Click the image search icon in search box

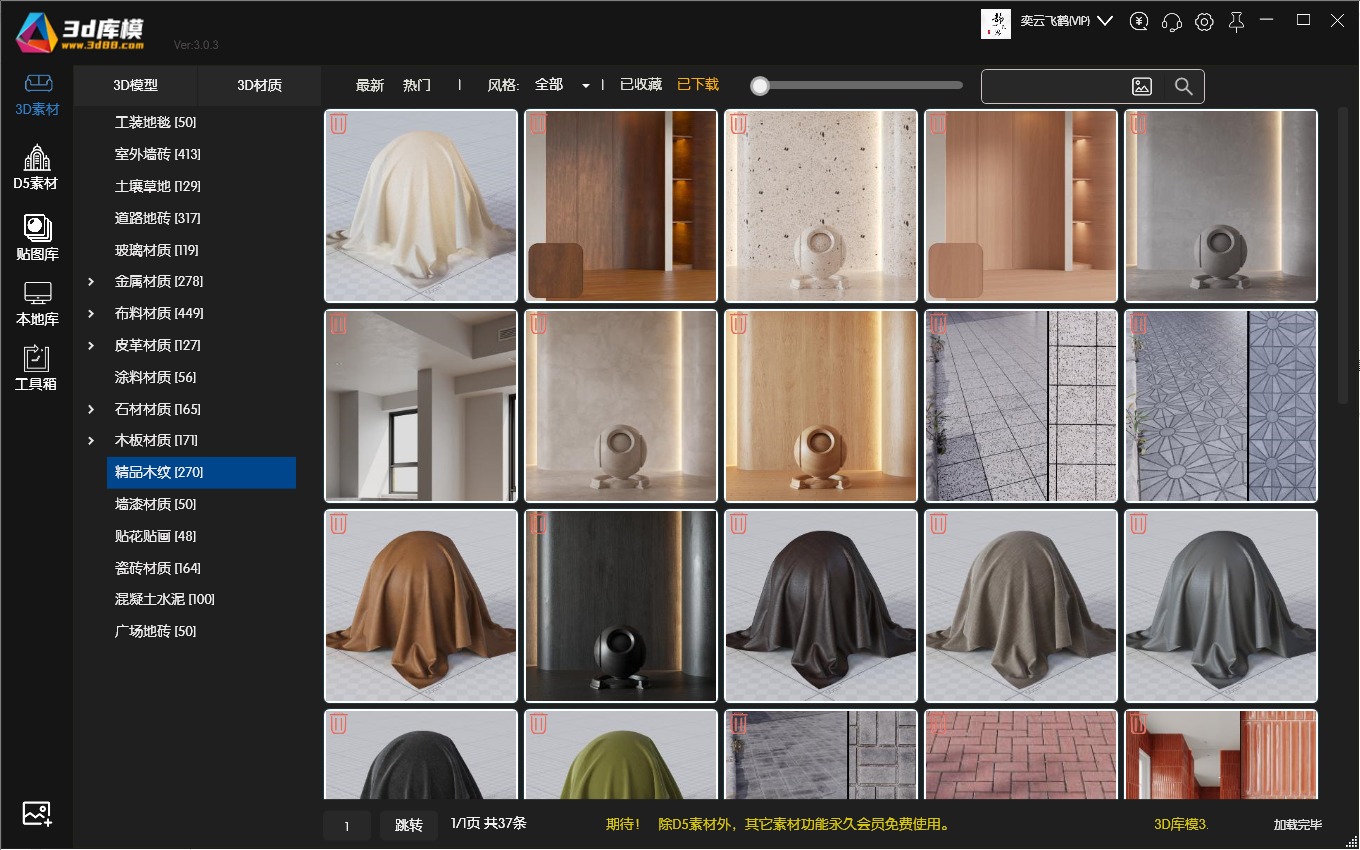(1142, 87)
